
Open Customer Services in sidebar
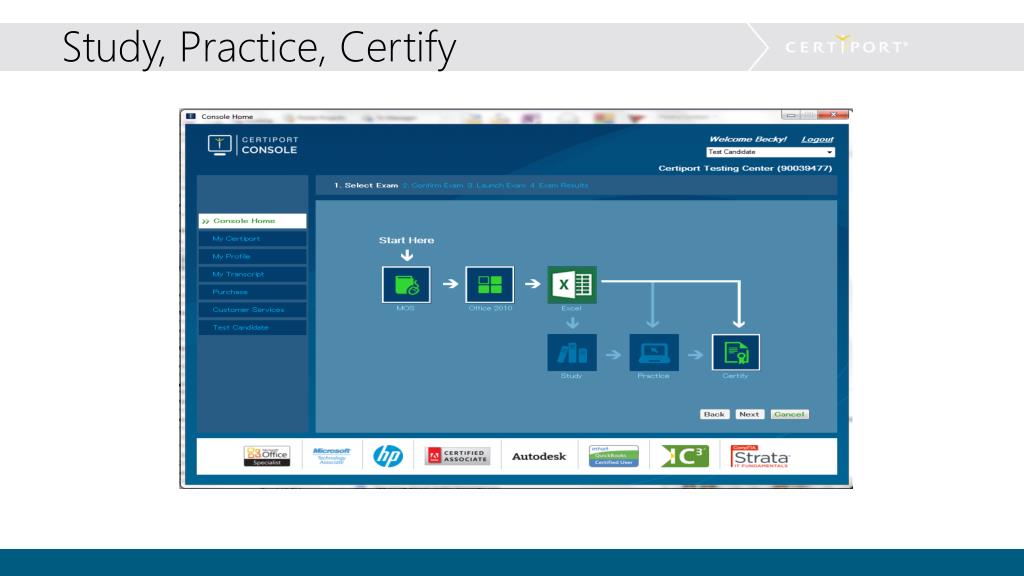pos(252,310)
